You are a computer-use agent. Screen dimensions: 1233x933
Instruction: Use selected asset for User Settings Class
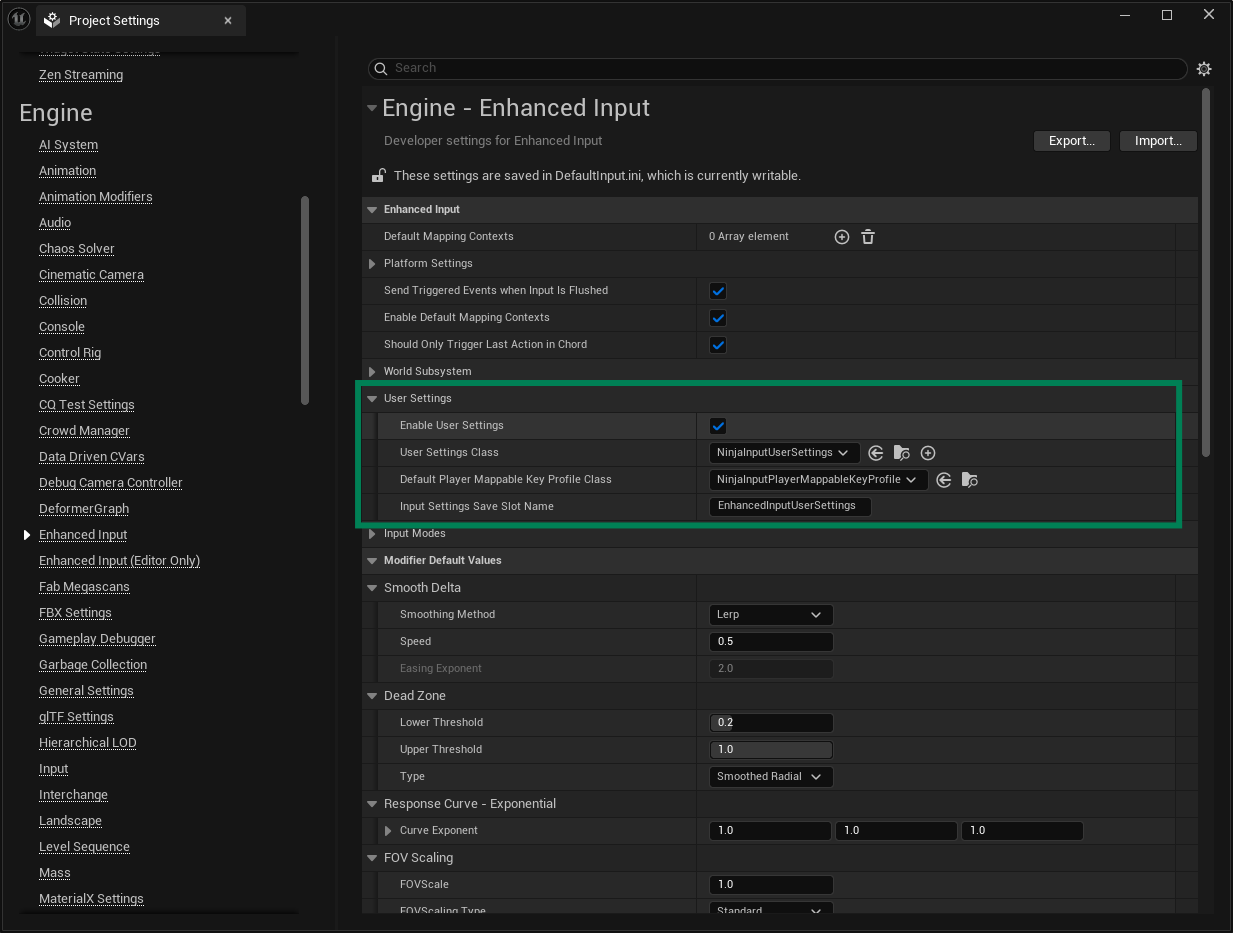pyautogui.click(x=876, y=452)
